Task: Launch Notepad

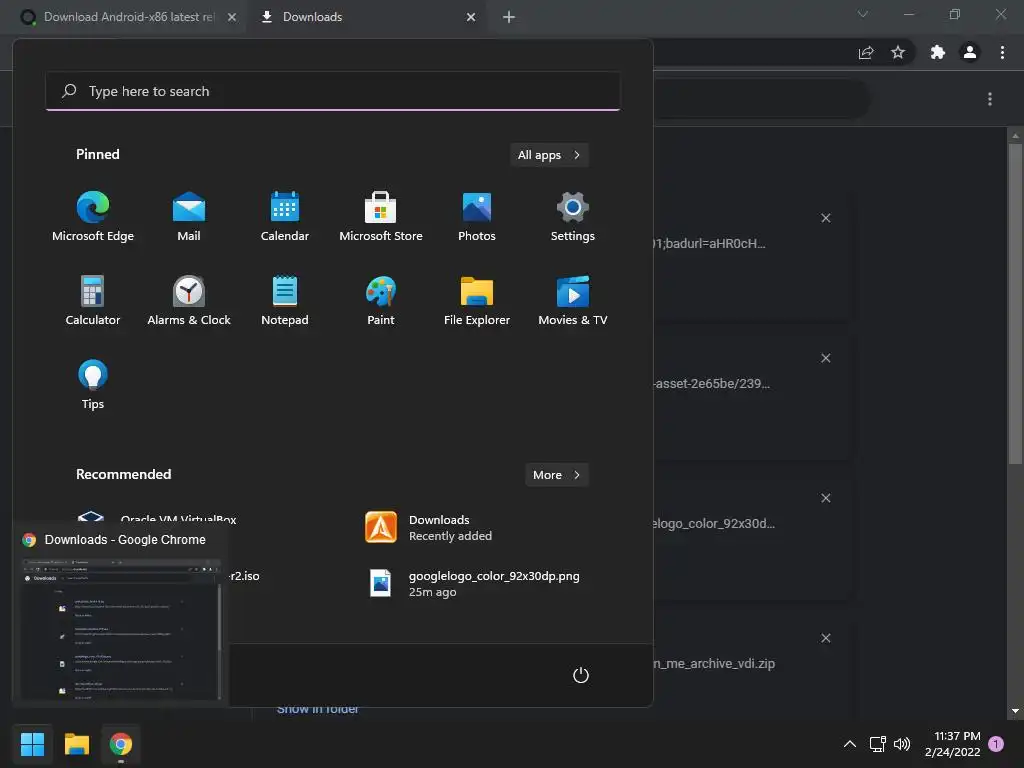Action: pyautogui.click(x=285, y=300)
